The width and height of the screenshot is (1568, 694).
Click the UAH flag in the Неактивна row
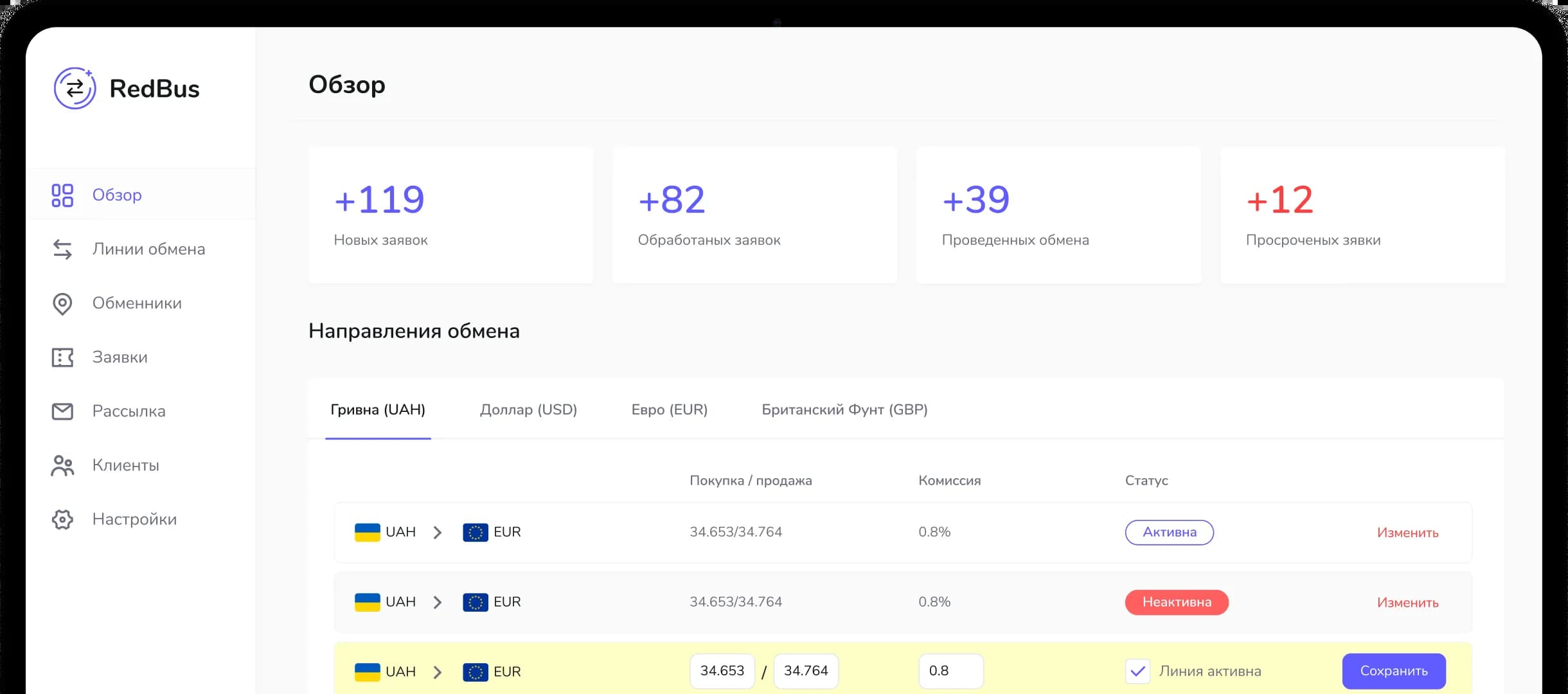[368, 603]
